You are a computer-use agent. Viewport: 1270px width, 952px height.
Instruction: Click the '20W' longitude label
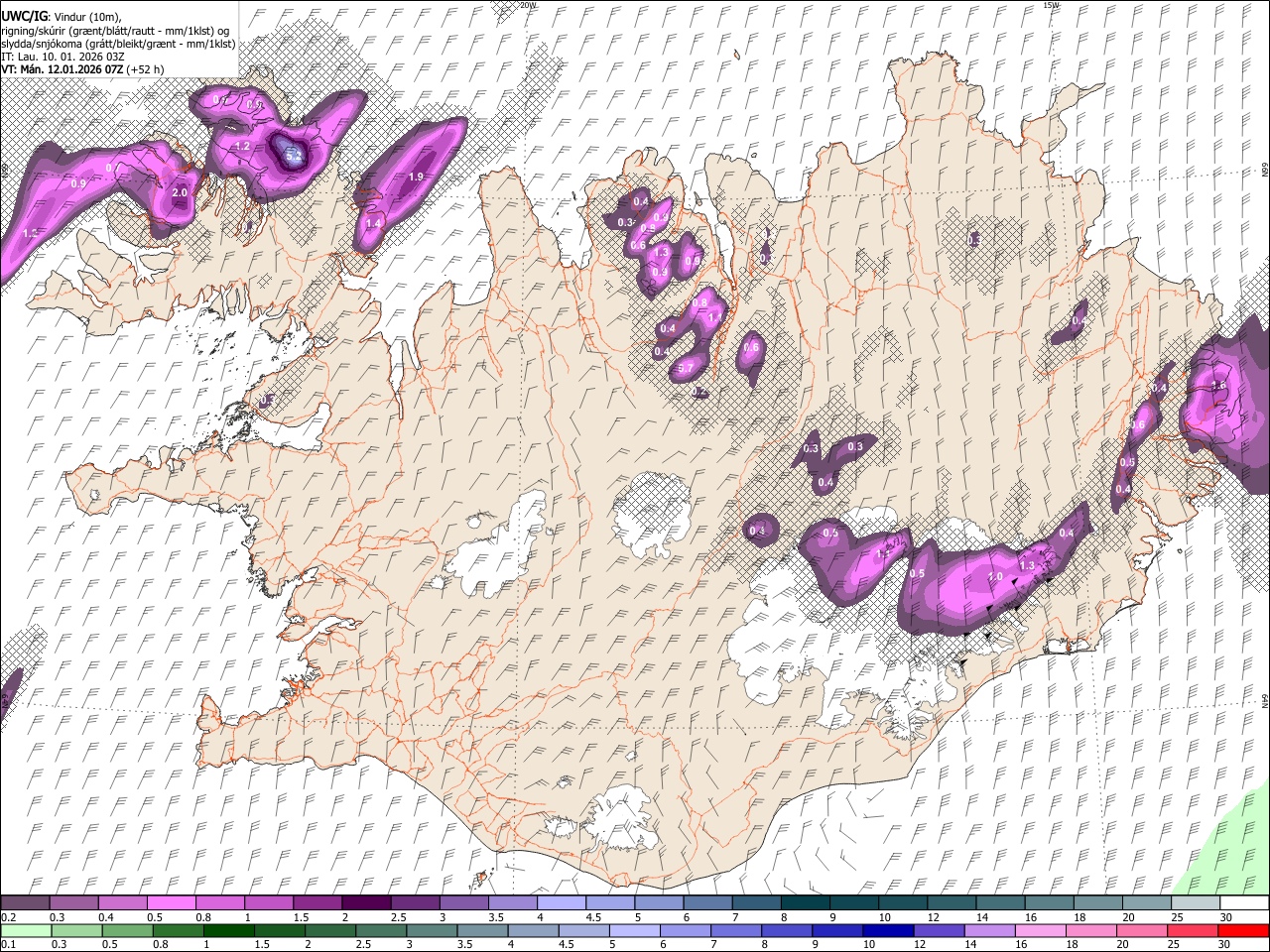(528, 5)
